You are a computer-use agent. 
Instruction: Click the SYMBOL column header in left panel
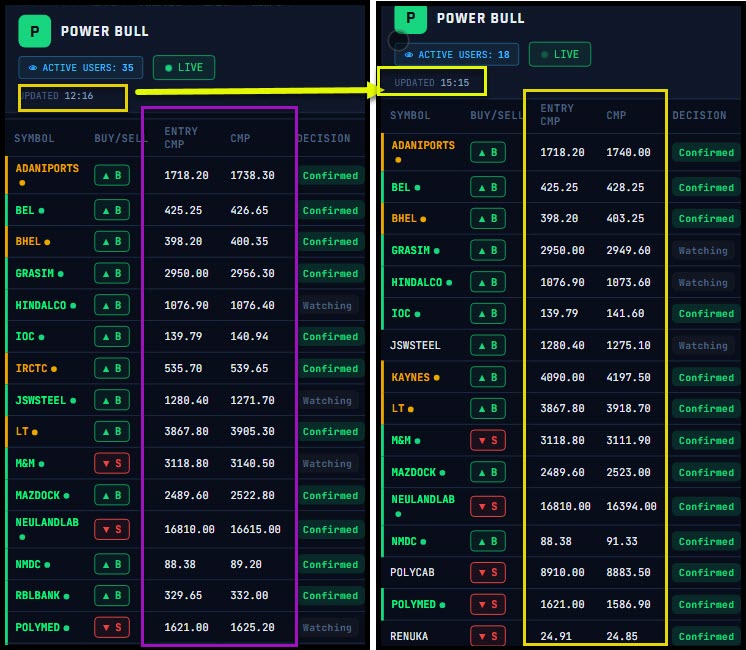[34, 138]
